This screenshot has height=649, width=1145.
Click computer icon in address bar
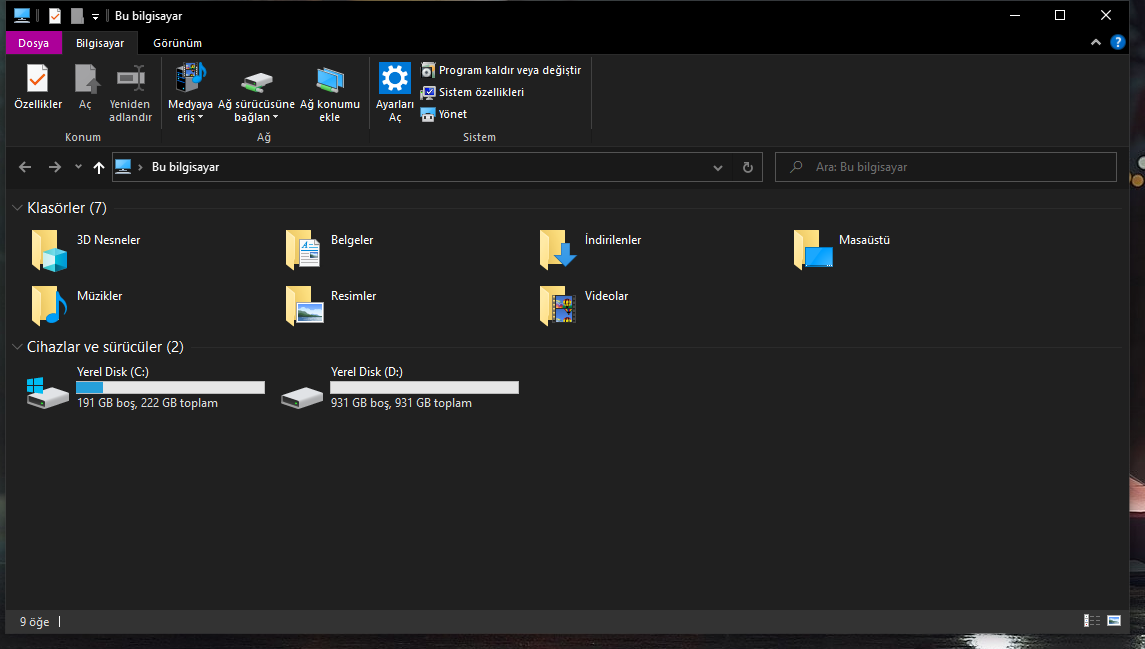[123, 167]
